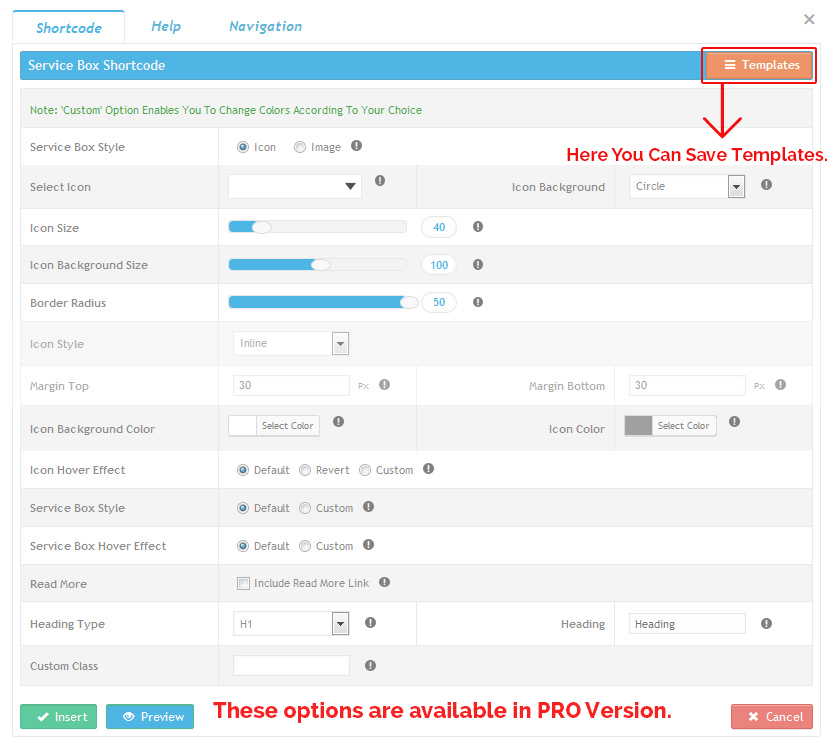Switch to the Help tab

(166, 26)
